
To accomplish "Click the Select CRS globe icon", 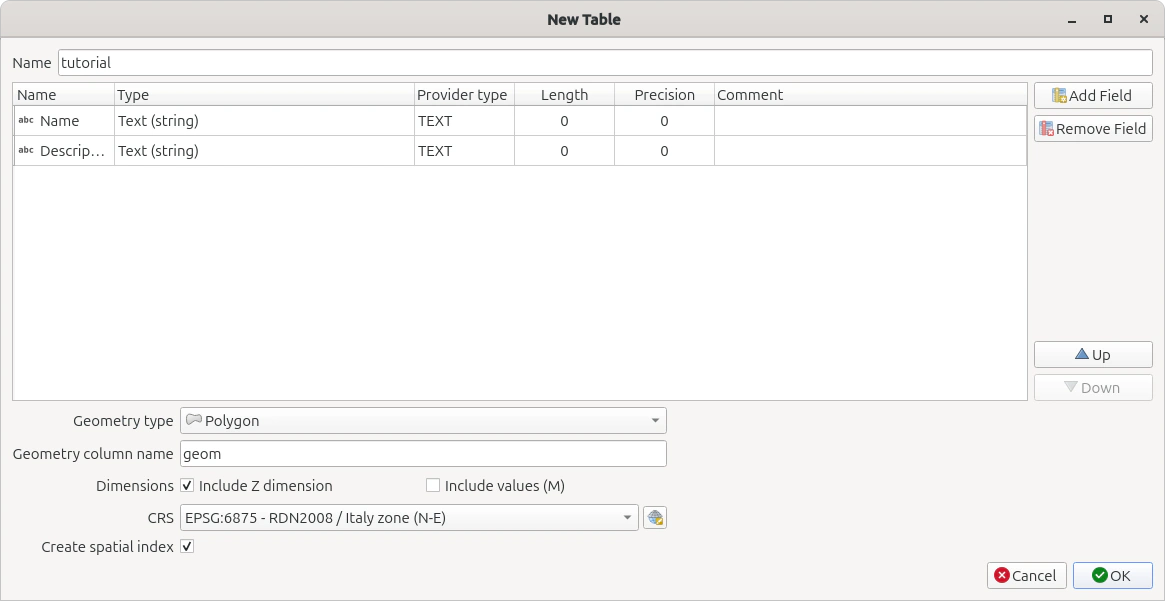I will (655, 517).
